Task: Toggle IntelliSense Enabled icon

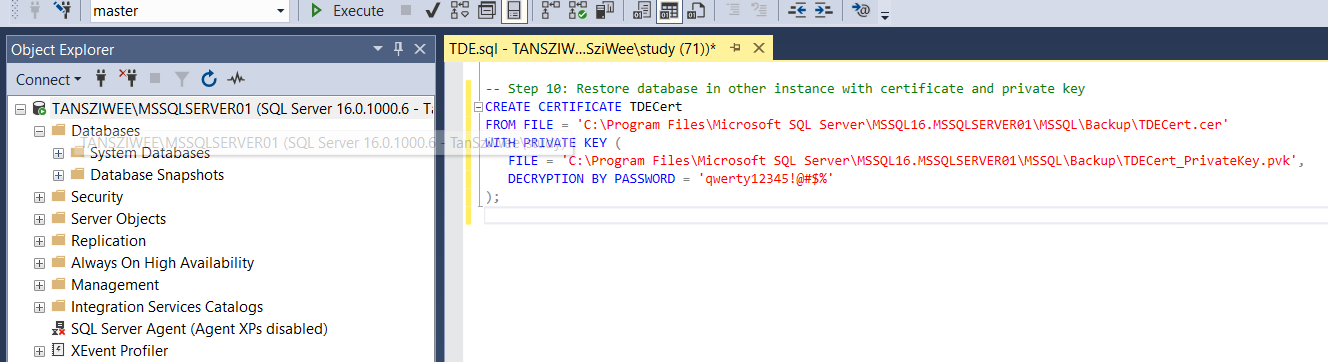Action: [513, 11]
